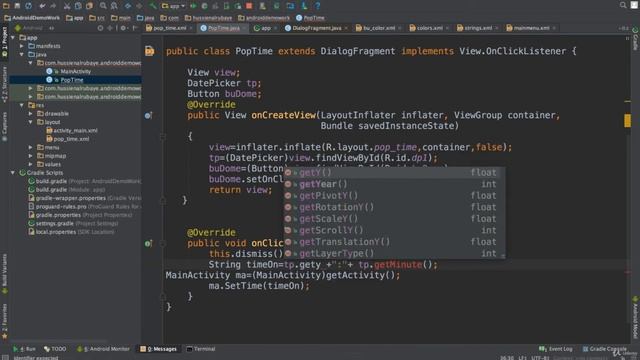Image resolution: width=640 pixels, height=360 pixels.
Task: Choose getYear() from the autocomplete popup
Action: pyautogui.click(x=394, y=184)
